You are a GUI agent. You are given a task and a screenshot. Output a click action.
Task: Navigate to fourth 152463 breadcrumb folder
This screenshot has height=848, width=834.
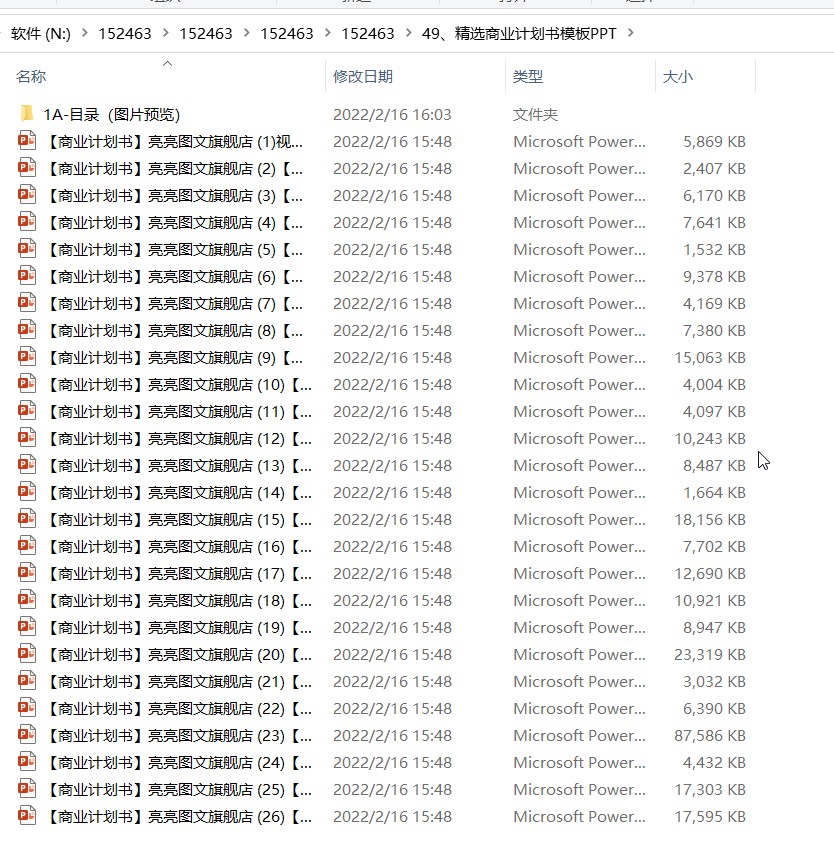[x=368, y=34]
